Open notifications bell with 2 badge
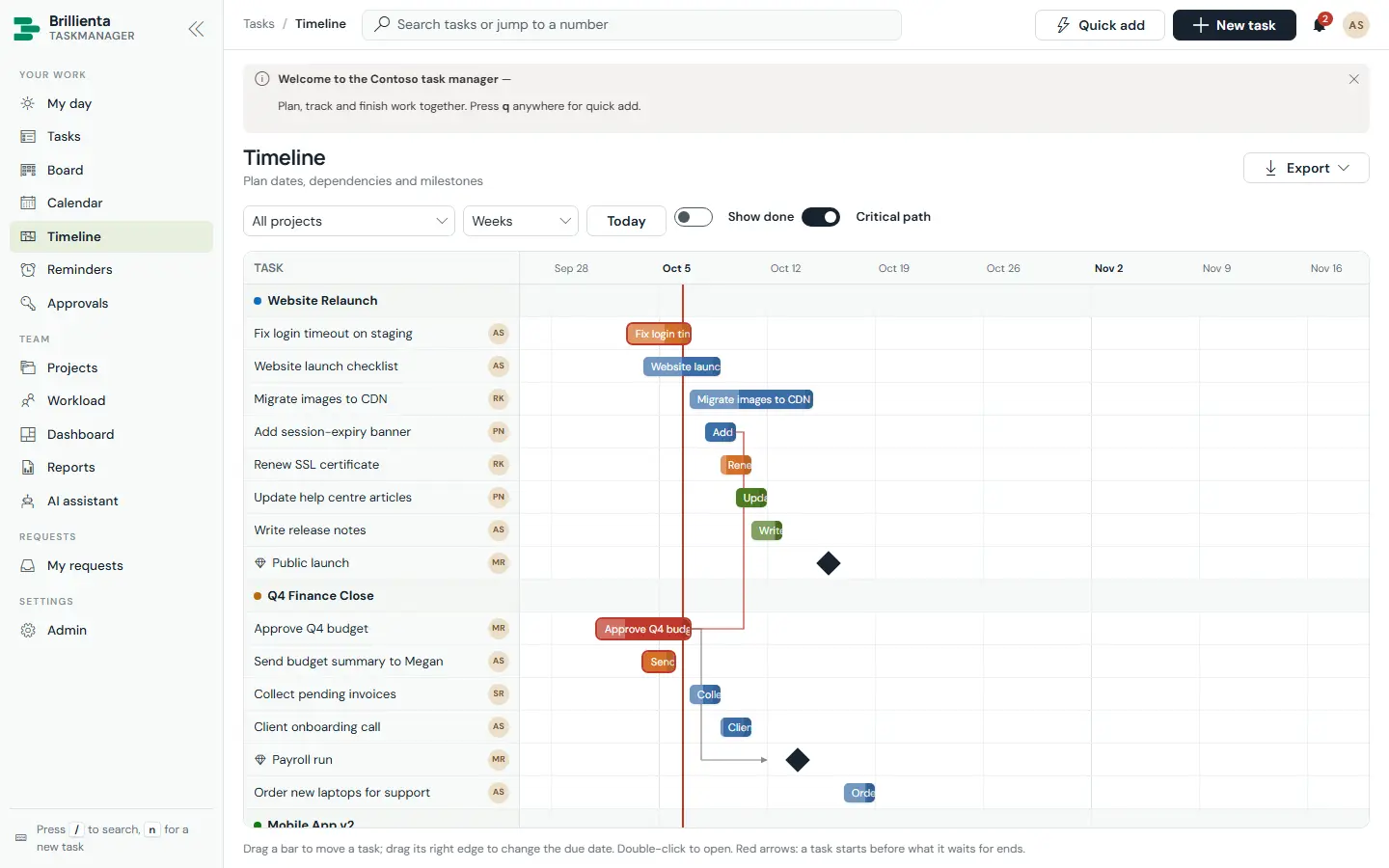 coord(1320,25)
